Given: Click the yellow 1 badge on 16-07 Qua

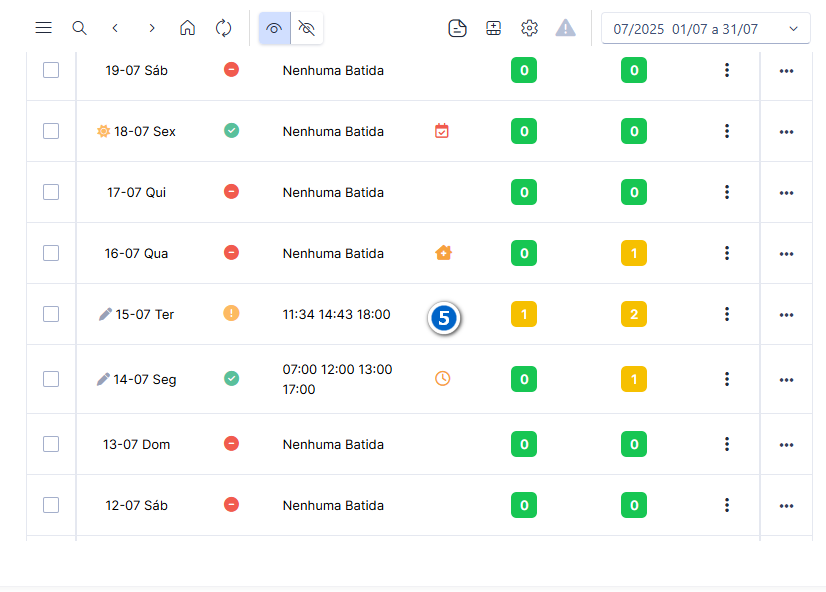Looking at the screenshot, I should tap(634, 253).
